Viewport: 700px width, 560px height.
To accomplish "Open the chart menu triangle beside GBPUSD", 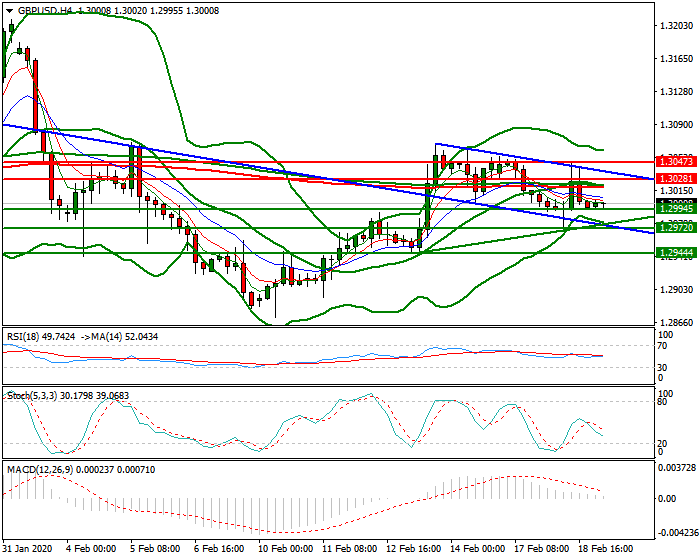I will point(9,11).
